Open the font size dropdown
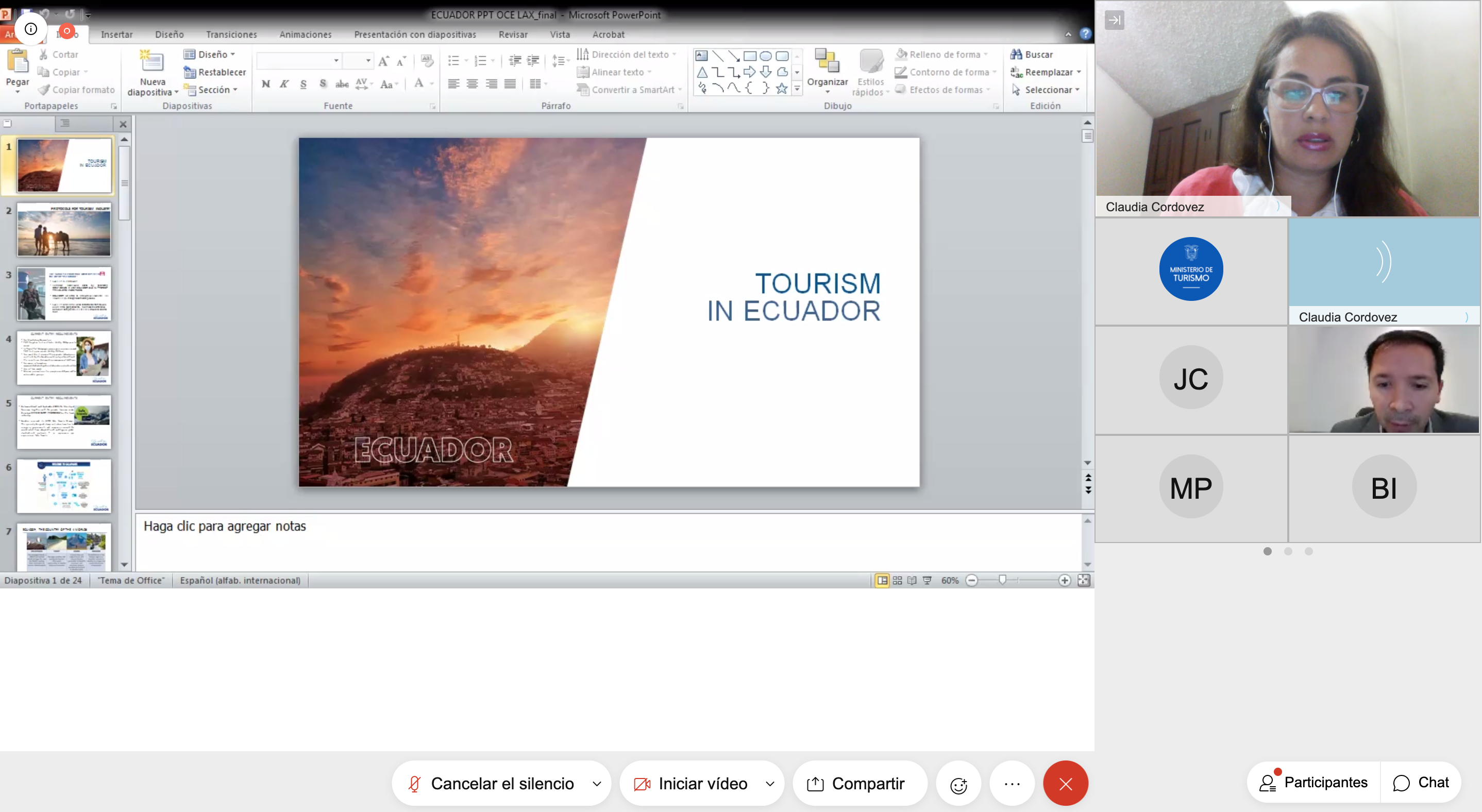The height and width of the screenshot is (812, 1482). coord(368,60)
